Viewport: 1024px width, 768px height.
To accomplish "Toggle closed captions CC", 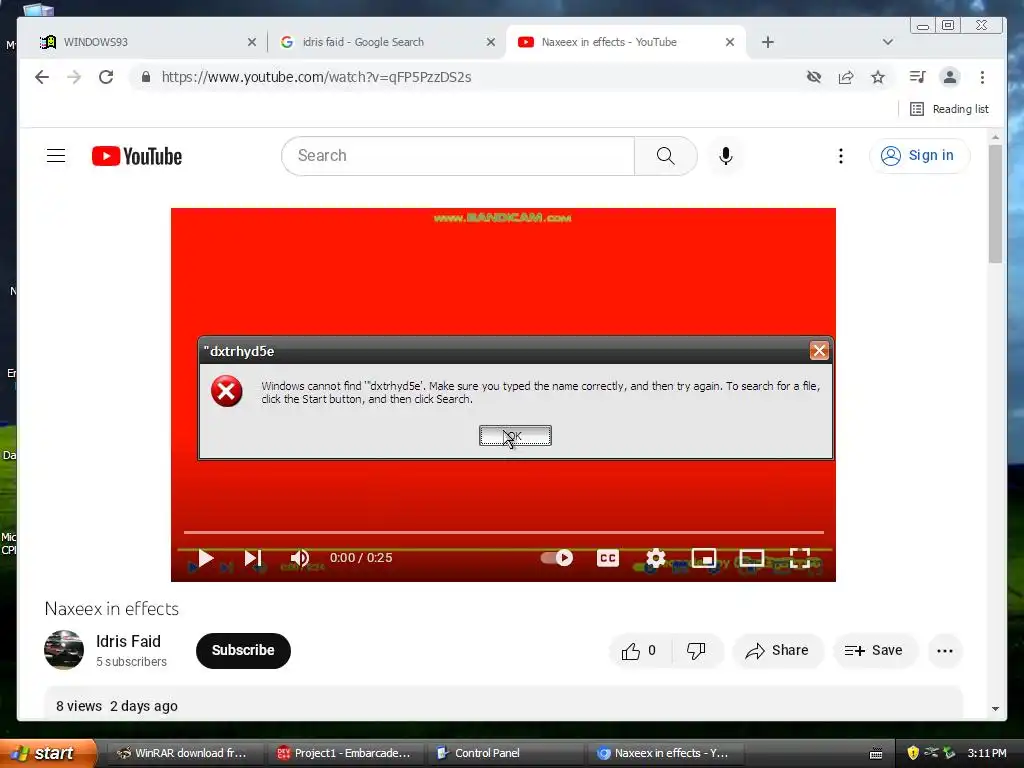I will point(608,558).
